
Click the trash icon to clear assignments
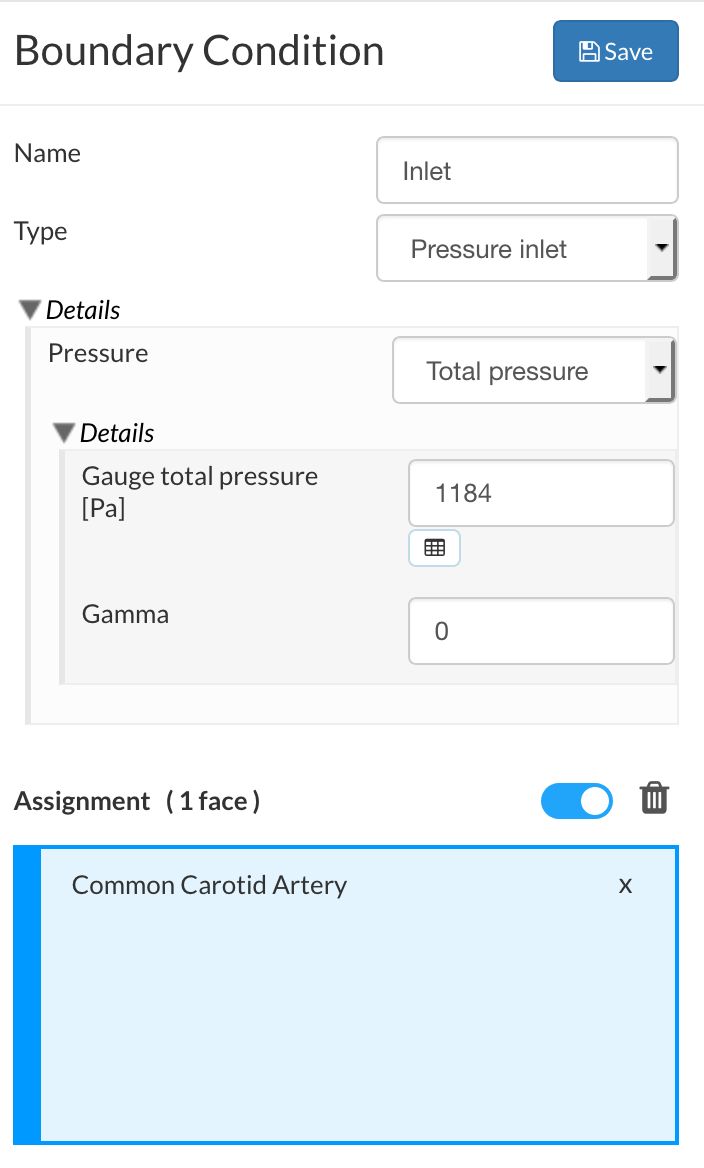(654, 800)
